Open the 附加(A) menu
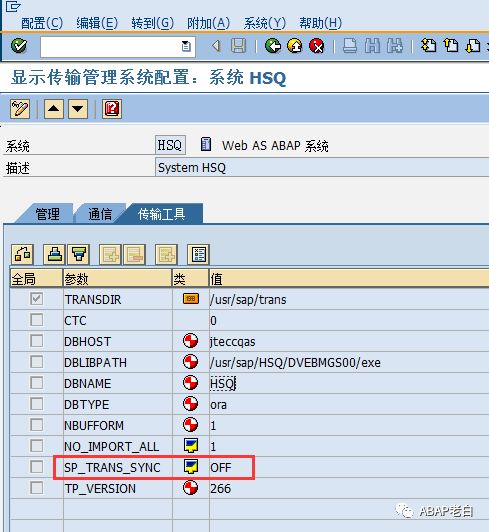Screen dimensions: 489x532 [208, 23]
